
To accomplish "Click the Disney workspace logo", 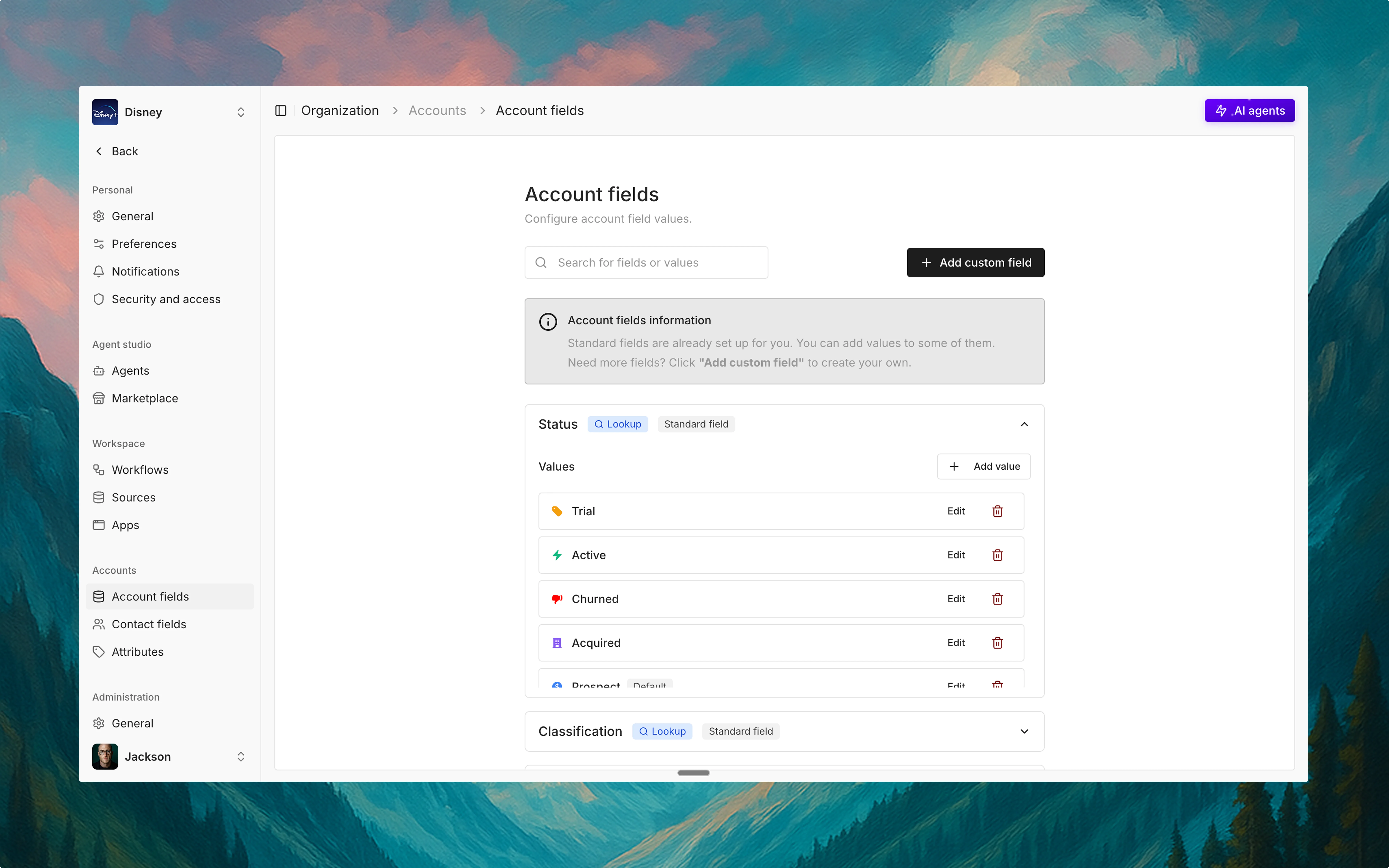I will pyautogui.click(x=105, y=112).
